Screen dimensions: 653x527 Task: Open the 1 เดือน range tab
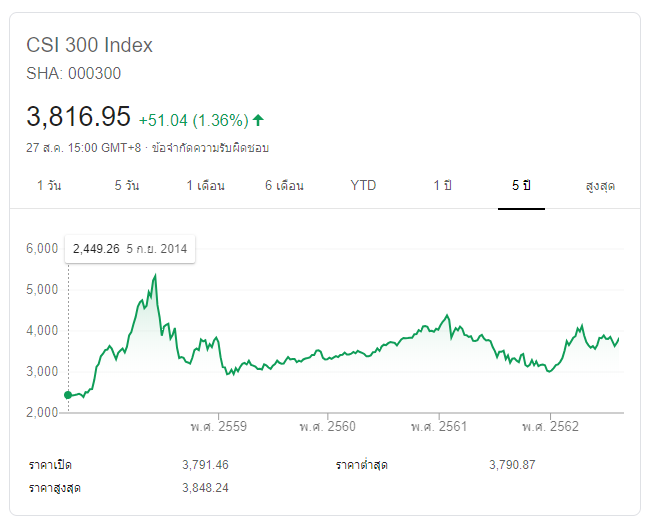pos(205,186)
